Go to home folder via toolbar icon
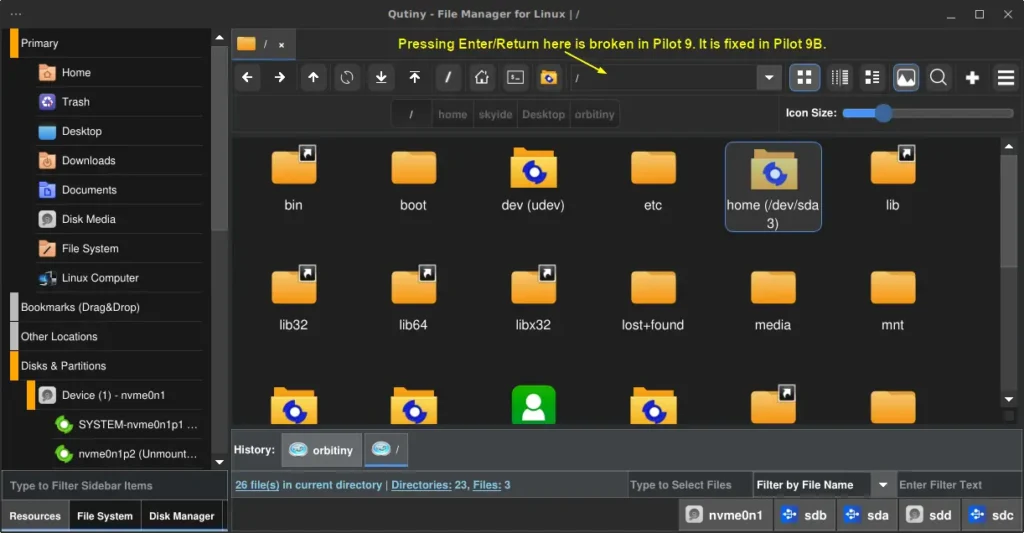Screen dimensions: 1024x533 (481, 78)
